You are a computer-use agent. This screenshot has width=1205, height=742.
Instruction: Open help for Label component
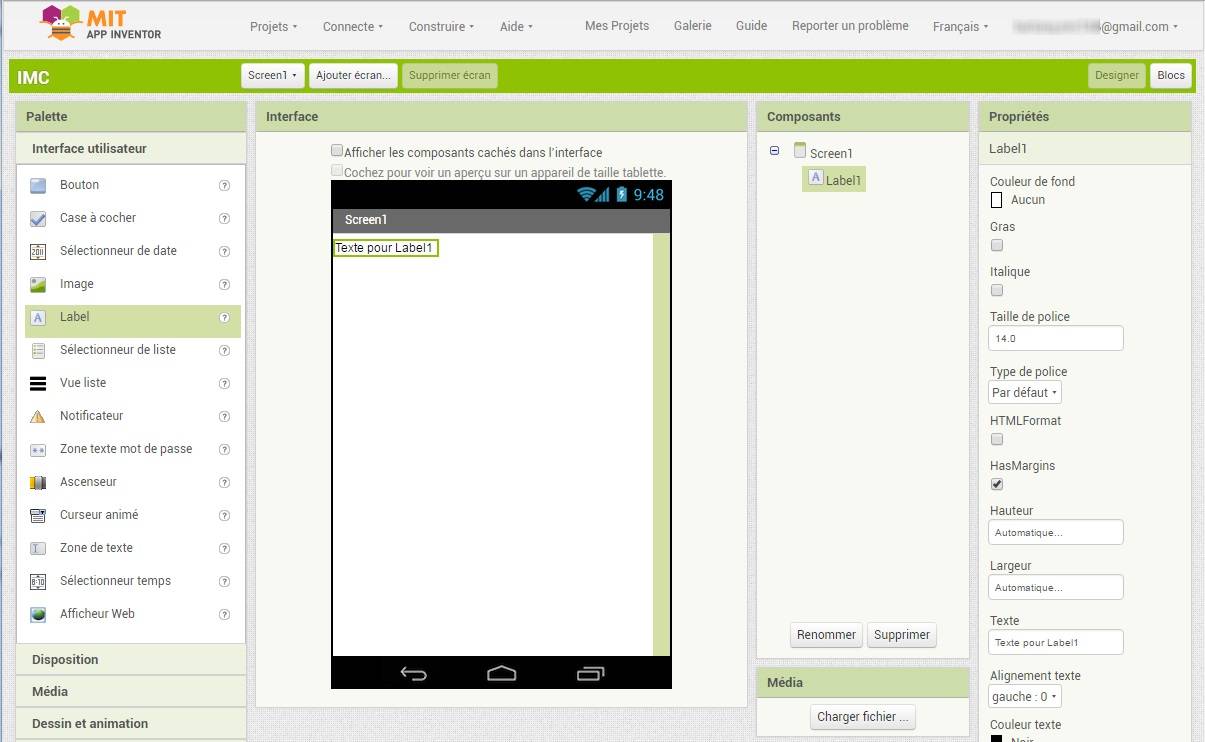(x=225, y=317)
